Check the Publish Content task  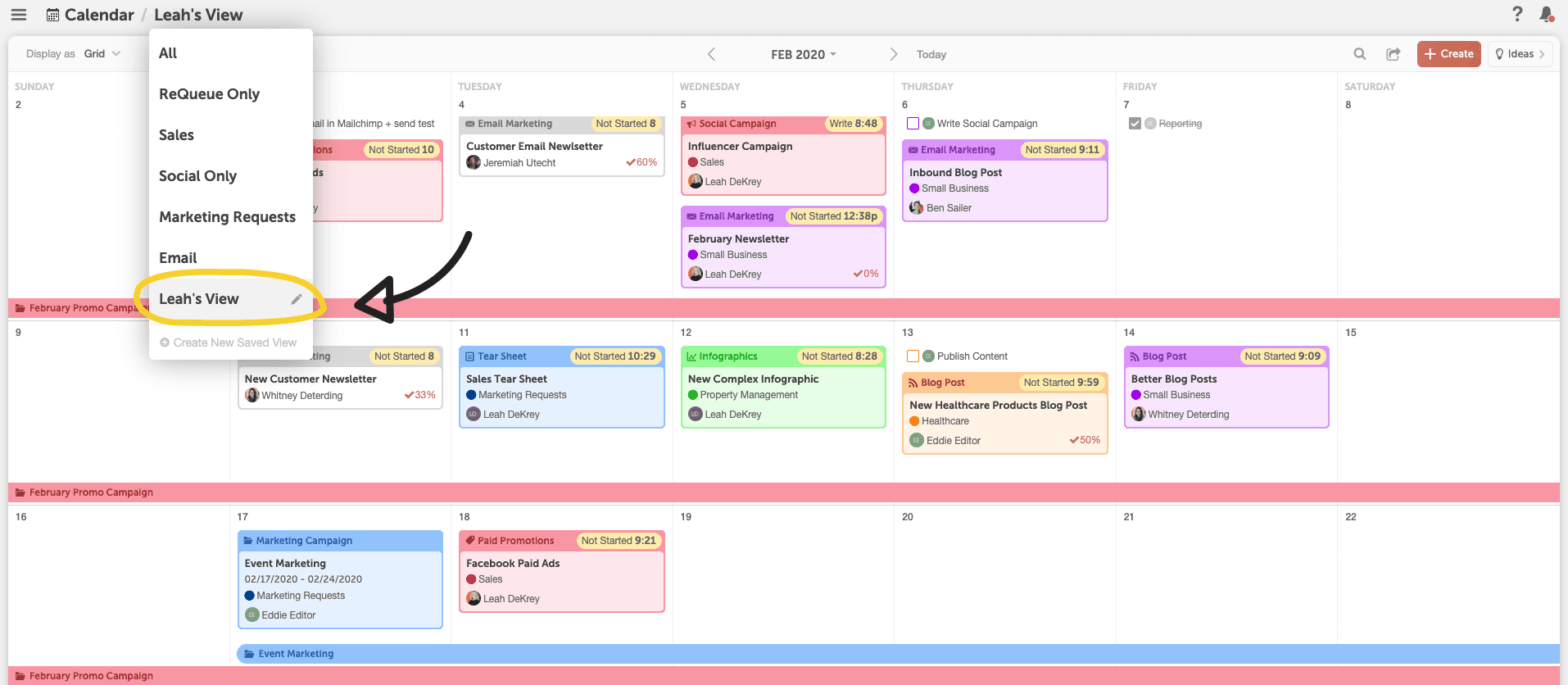click(913, 356)
